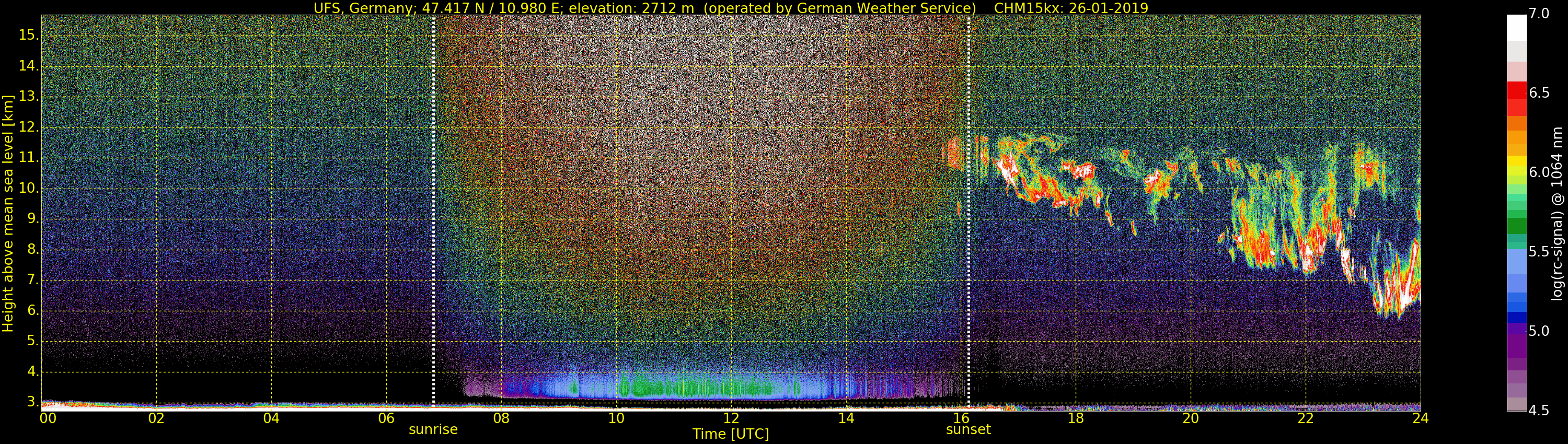This screenshot has height=444, width=1568.
Task: Click the '6.0' colorbar tick value
Action: 1539,172
